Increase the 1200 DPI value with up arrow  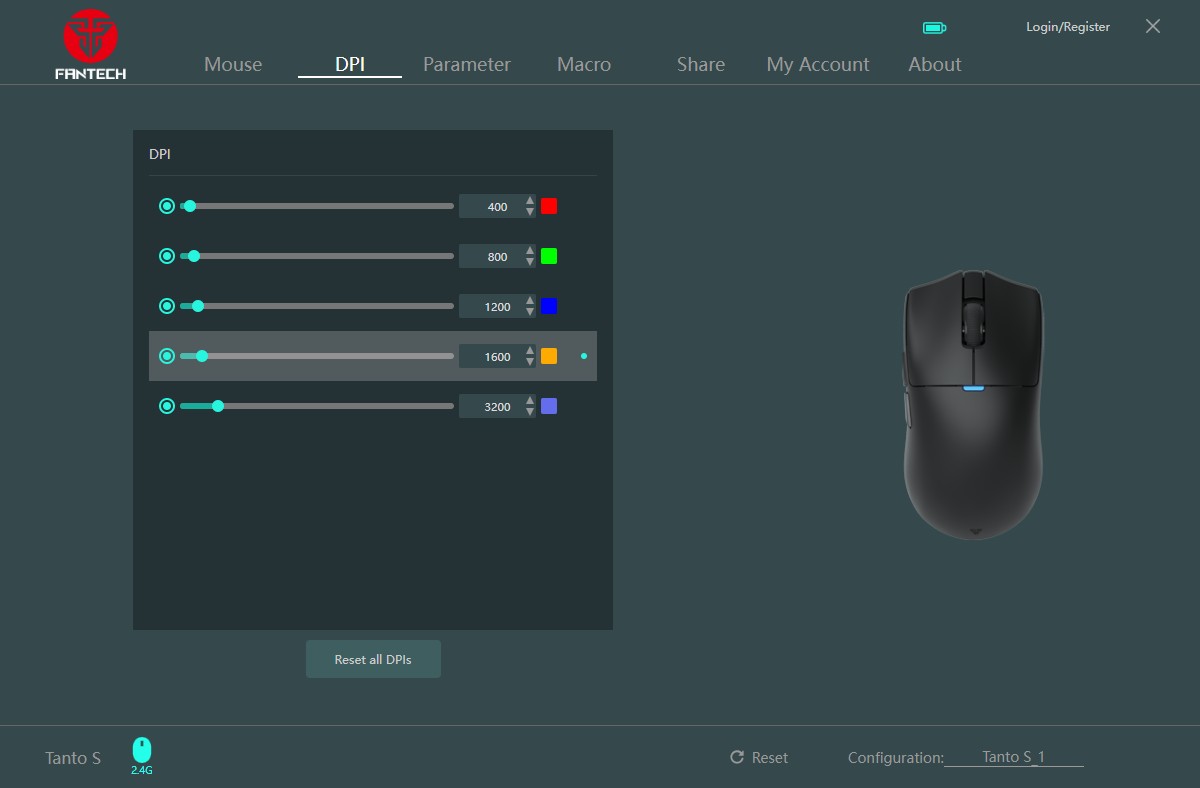click(530, 301)
